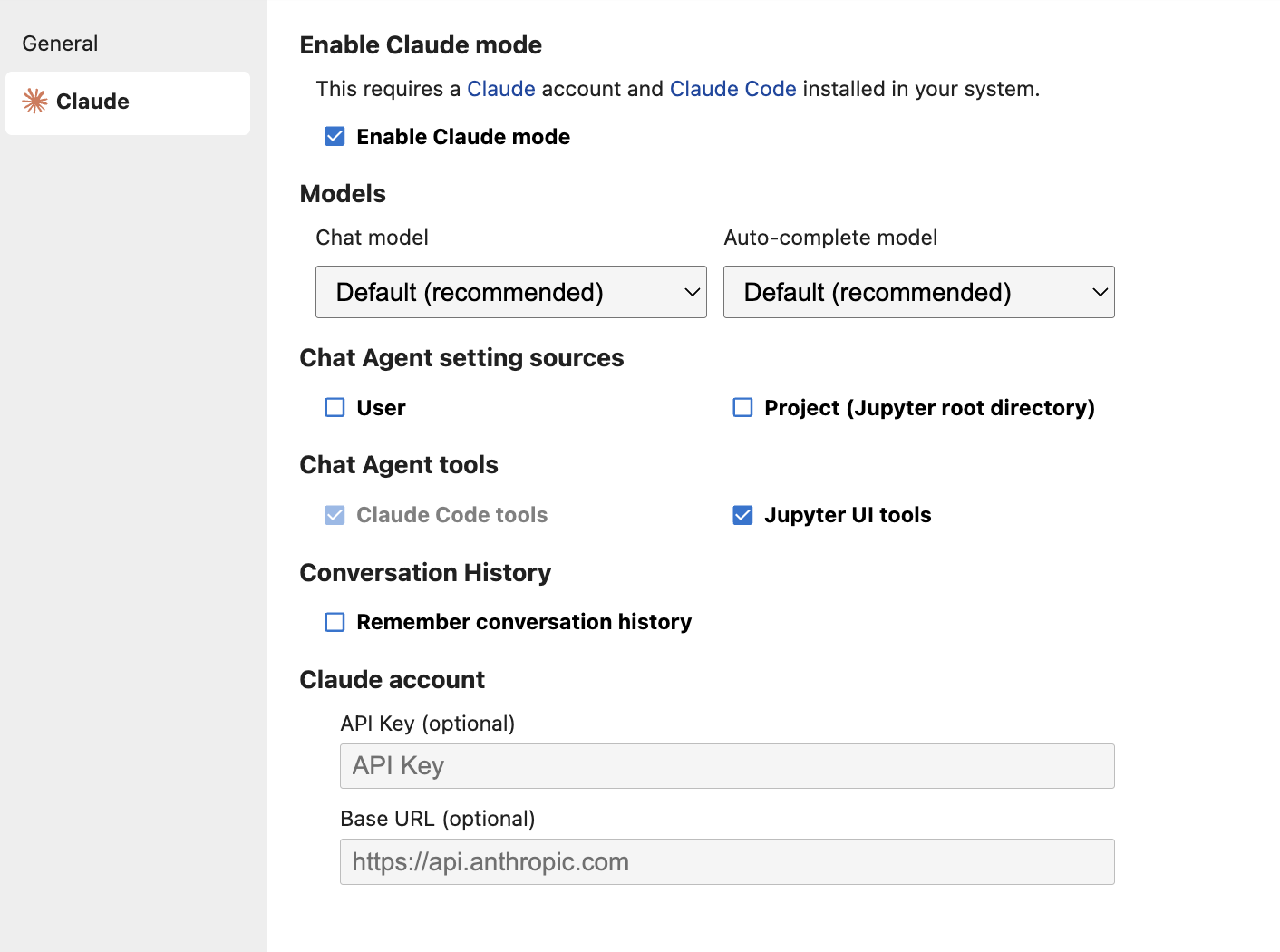Disable the Enable Claude mode checkbox
This screenshot has width=1280, height=952.
point(335,137)
